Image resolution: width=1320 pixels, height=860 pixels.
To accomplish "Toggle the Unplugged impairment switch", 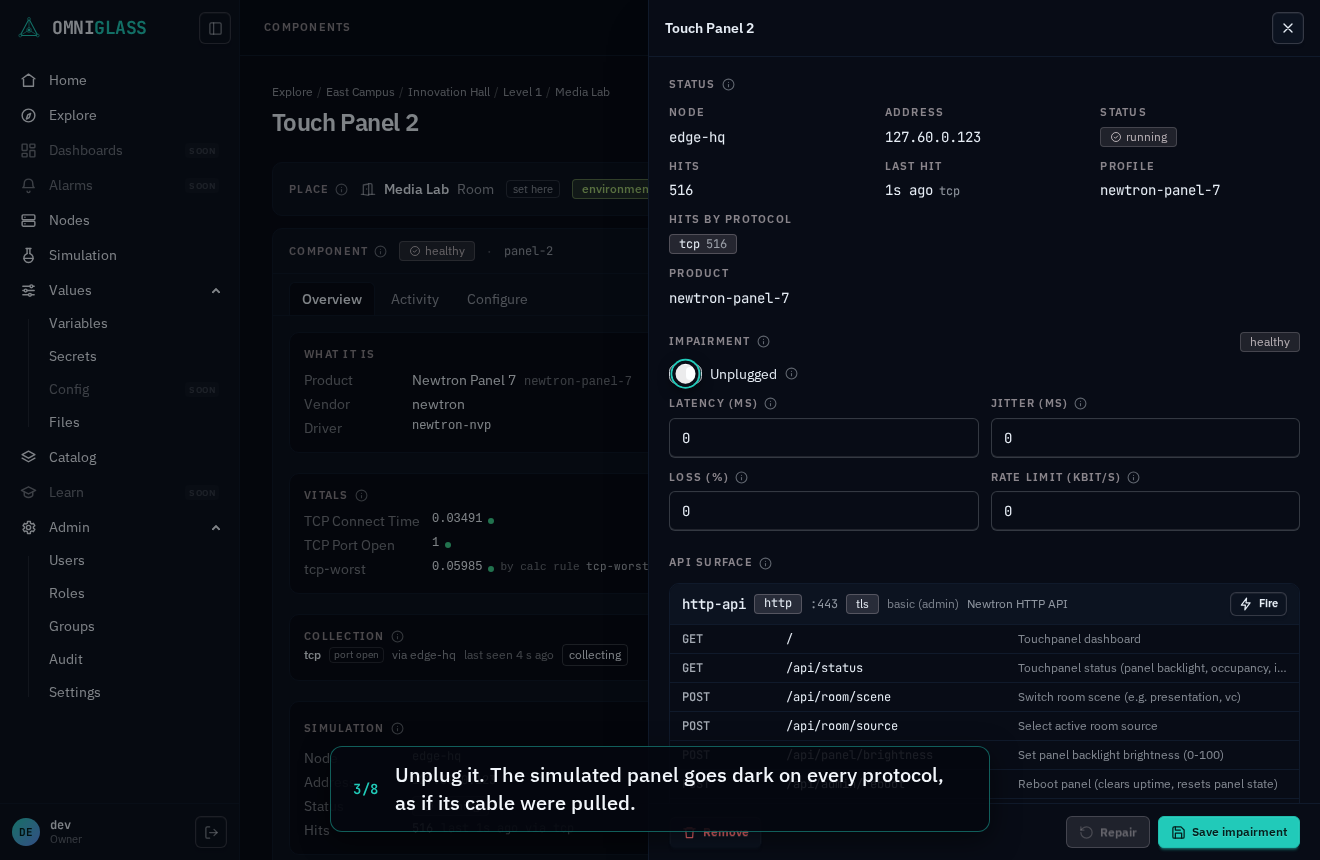I will 685,374.
